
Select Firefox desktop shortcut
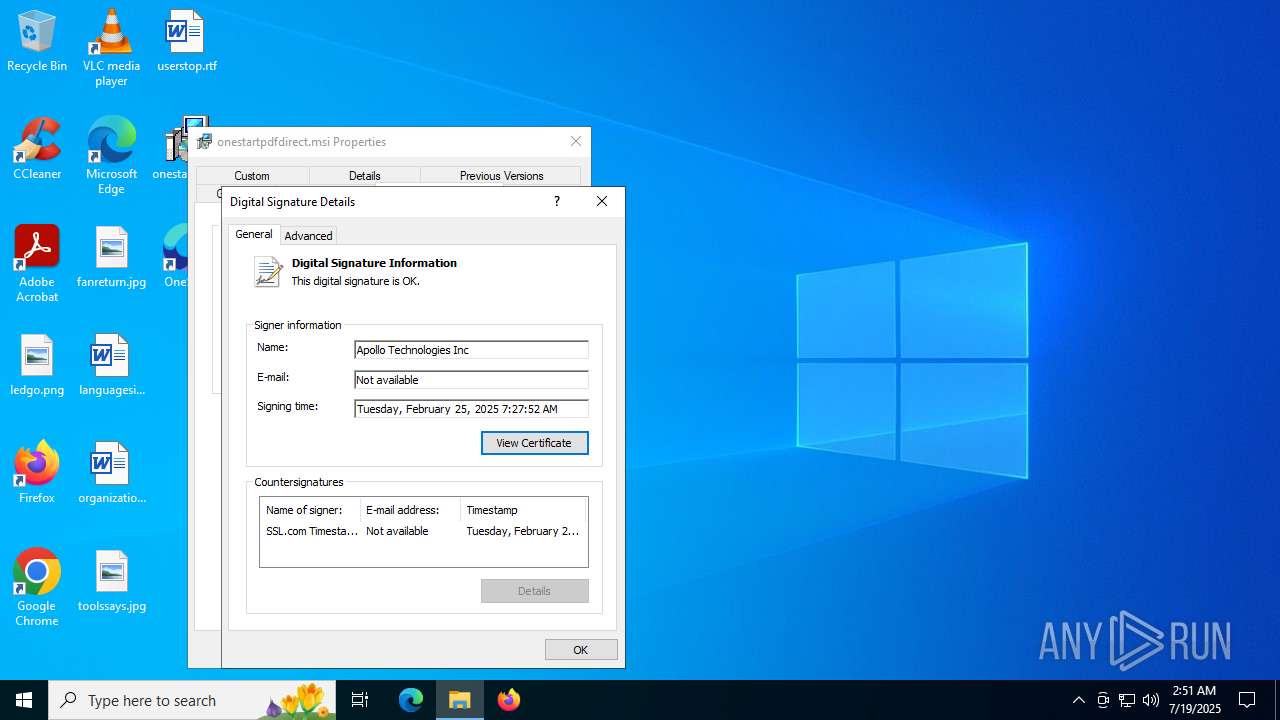(x=37, y=473)
